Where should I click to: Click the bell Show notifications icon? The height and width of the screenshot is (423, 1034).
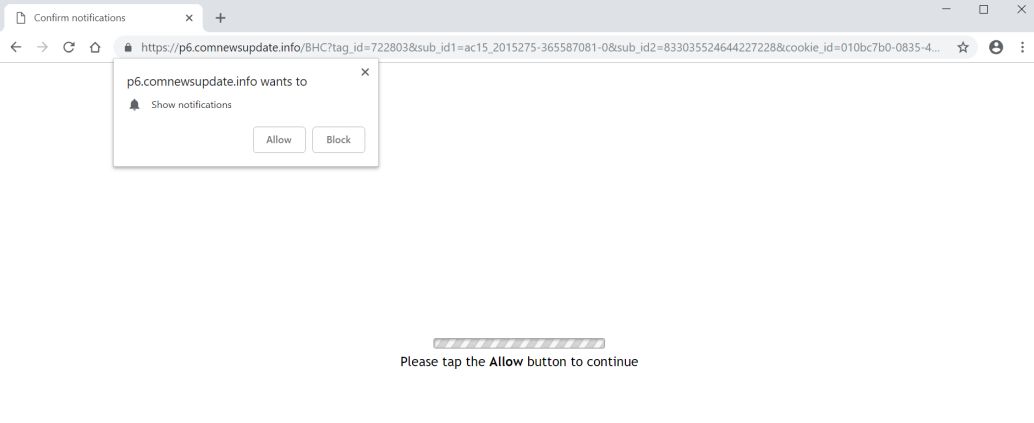135,104
